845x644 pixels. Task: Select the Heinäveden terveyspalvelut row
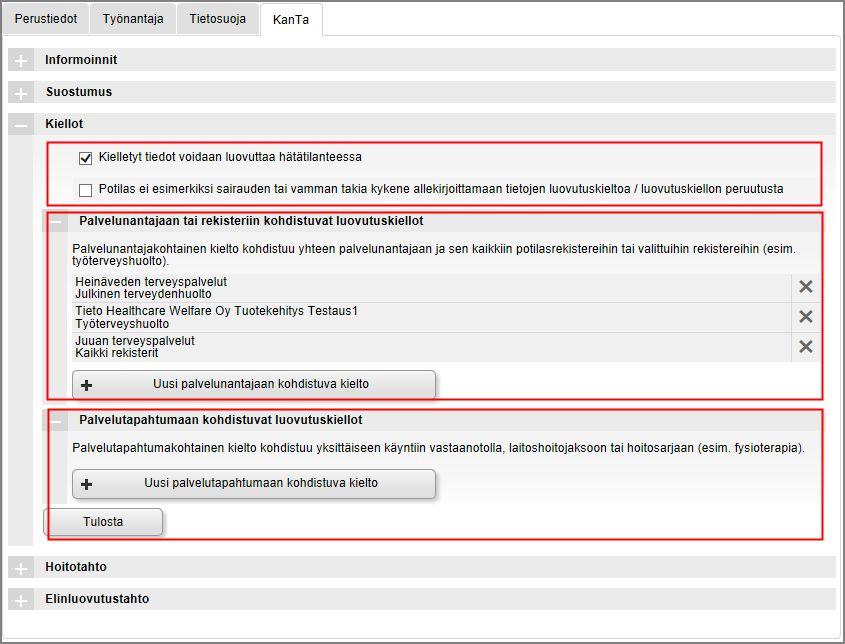[431, 288]
